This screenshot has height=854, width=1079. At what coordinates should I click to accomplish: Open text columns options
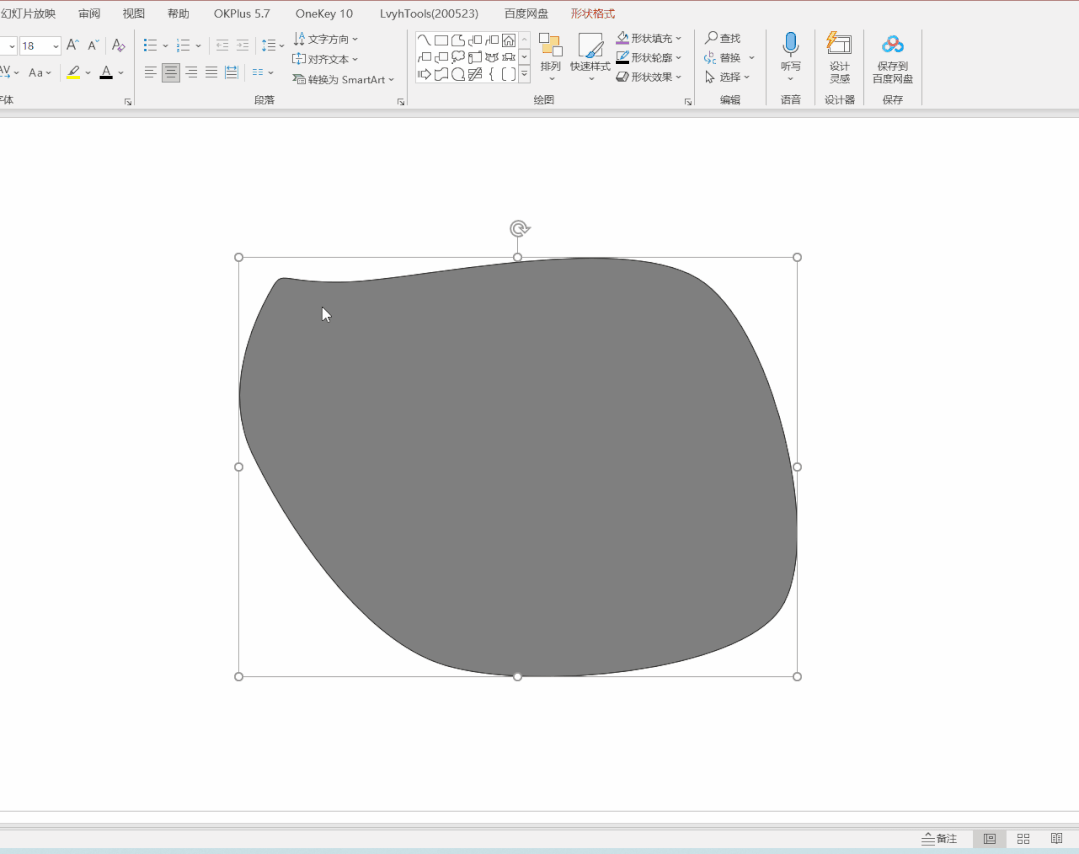pos(262,72)
